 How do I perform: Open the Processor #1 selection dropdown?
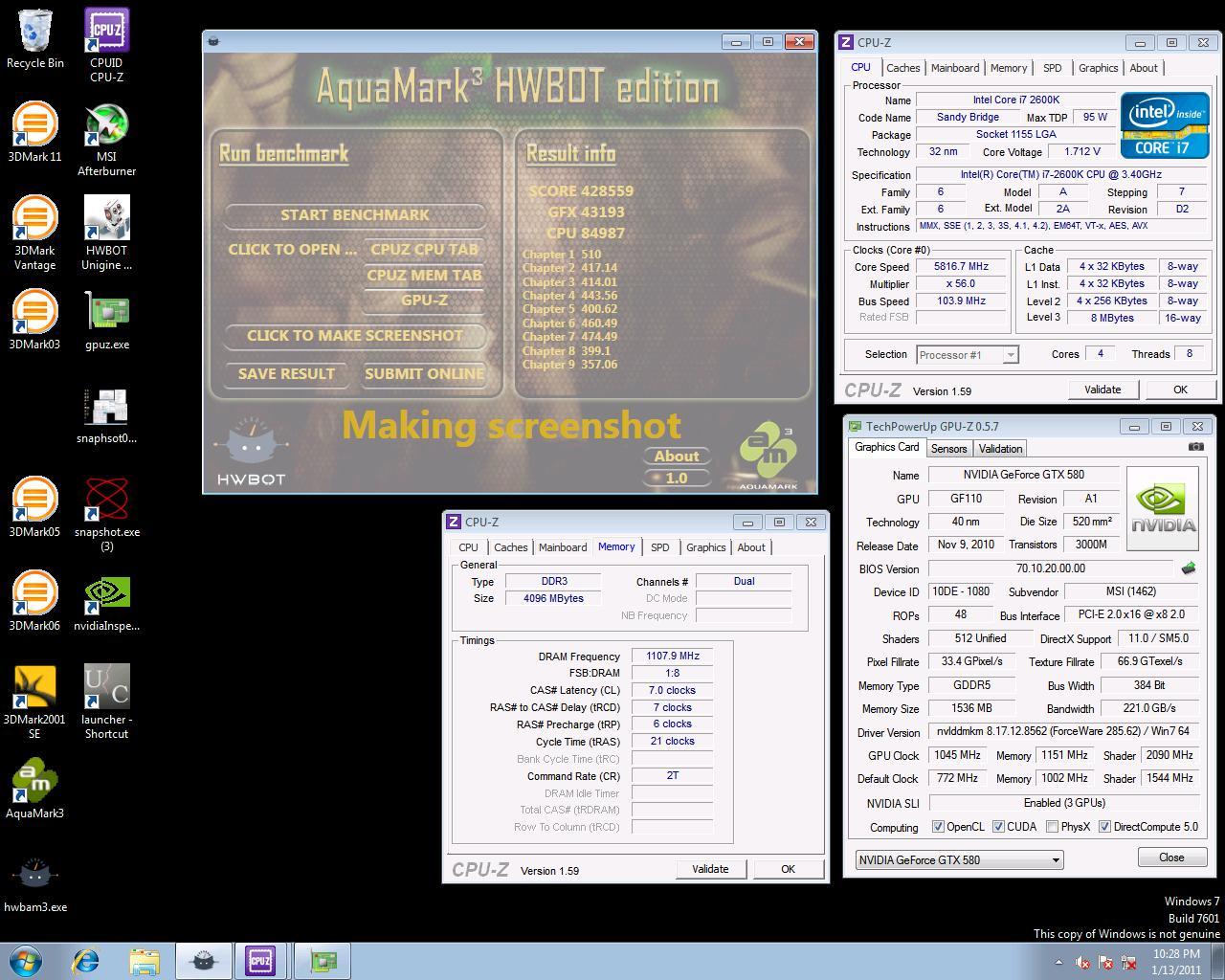[x=967, y=355]
